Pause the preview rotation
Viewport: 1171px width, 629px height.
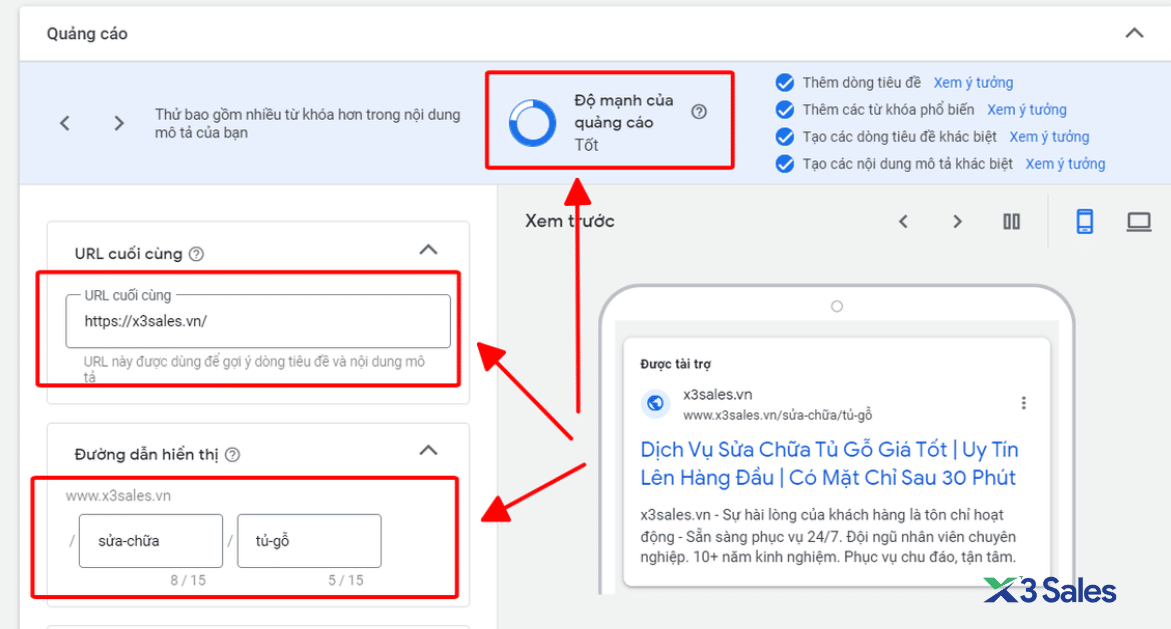pyautogui.click(x=1011, y=222)
